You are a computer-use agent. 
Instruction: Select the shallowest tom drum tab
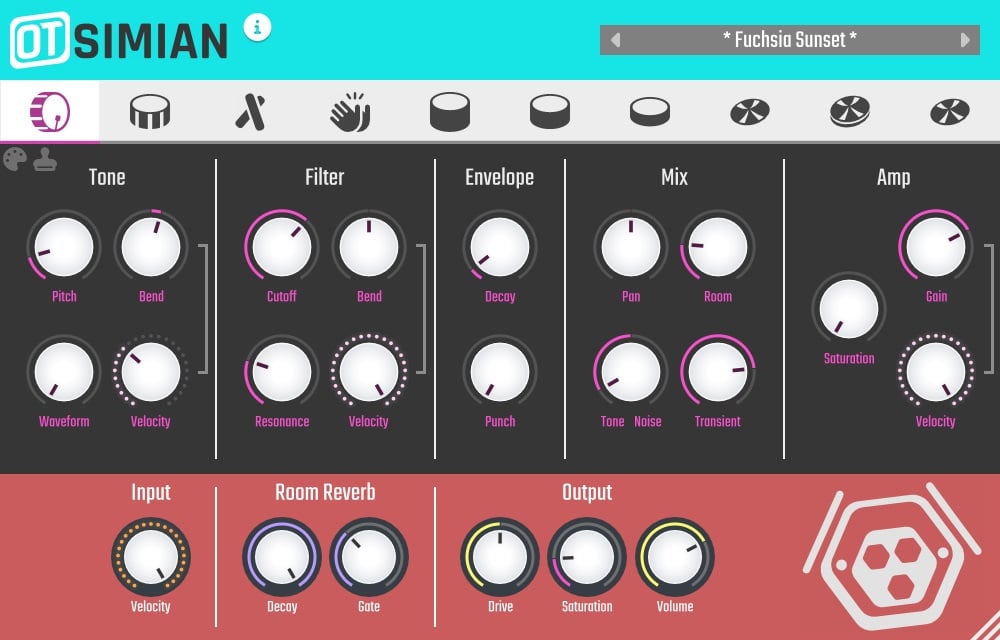[x=650, y=112]
